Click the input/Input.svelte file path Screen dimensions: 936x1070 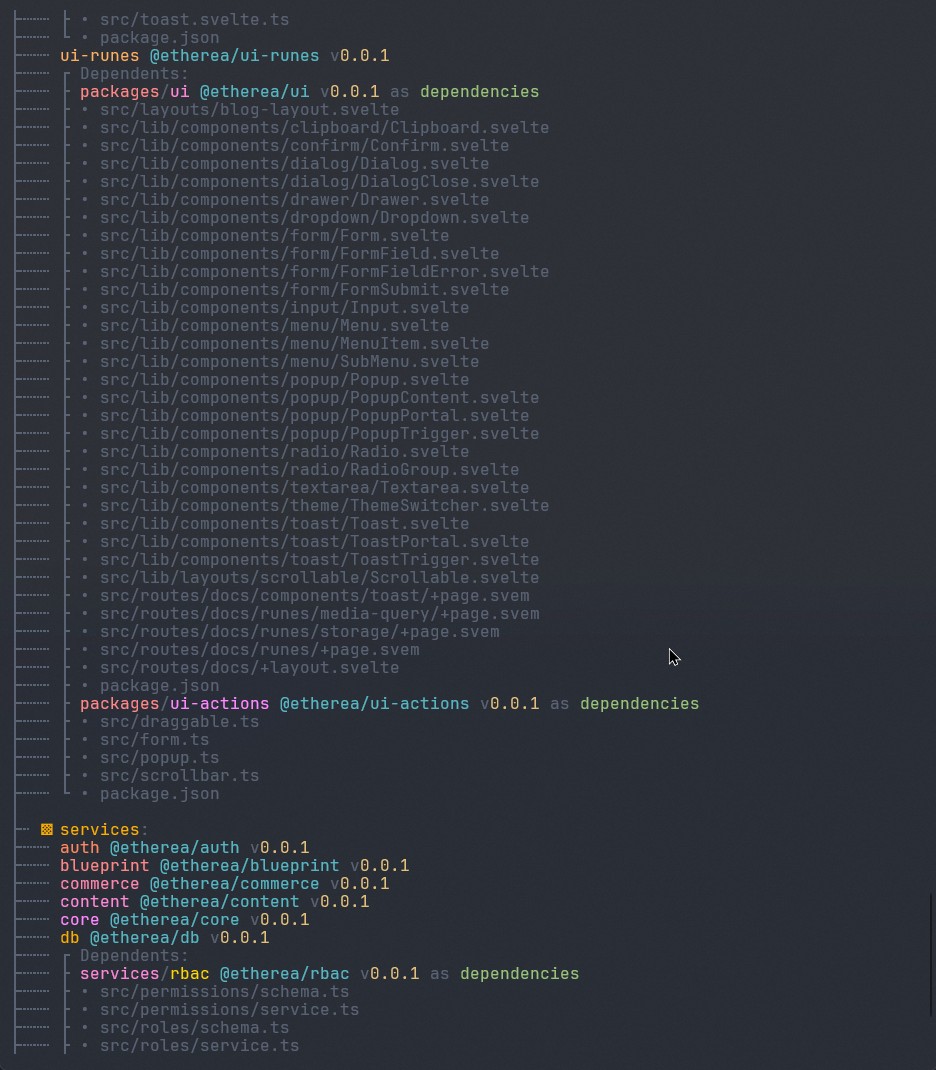284,308
